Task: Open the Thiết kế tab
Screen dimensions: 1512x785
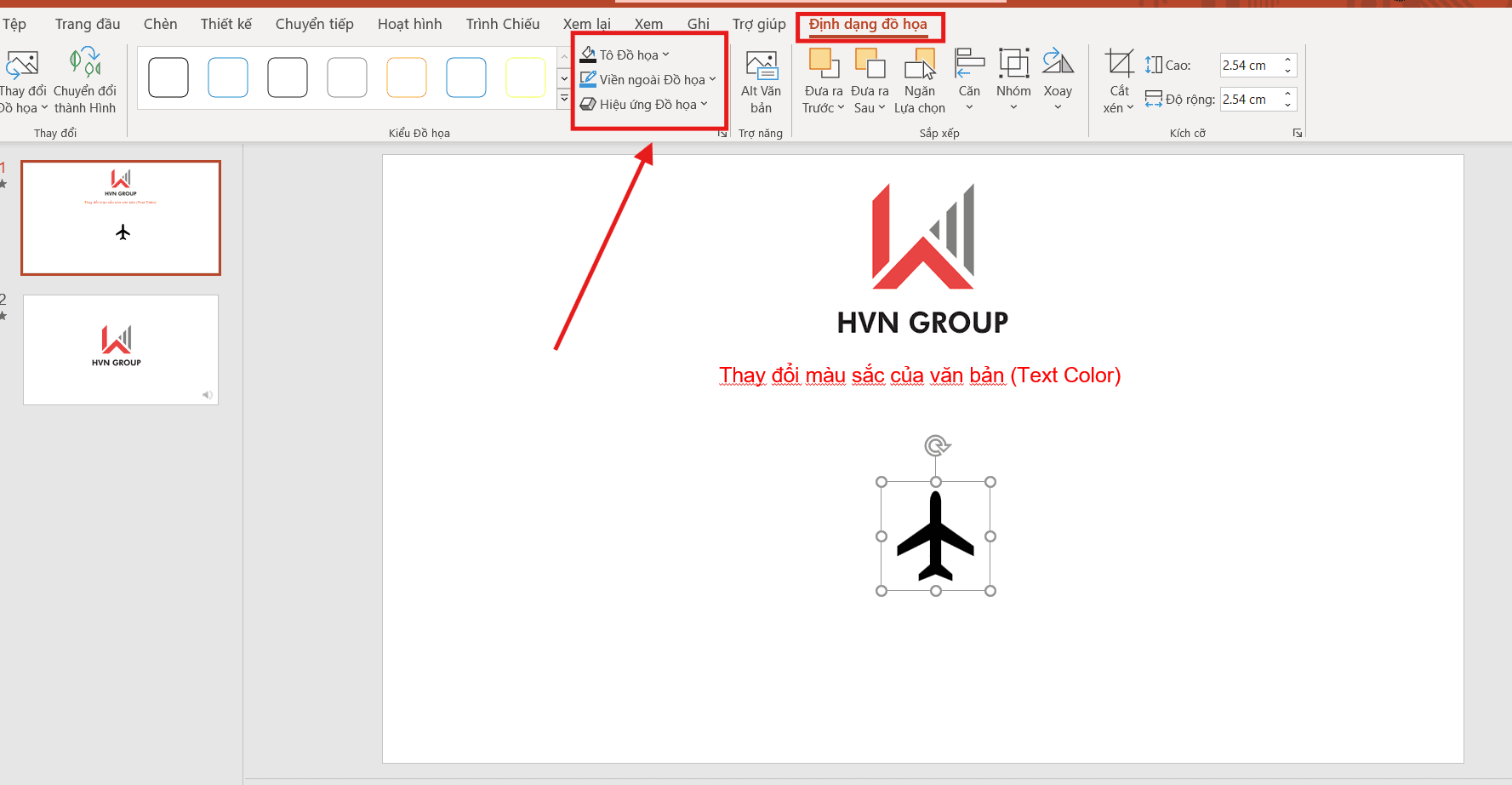Action: click(226, 24)
